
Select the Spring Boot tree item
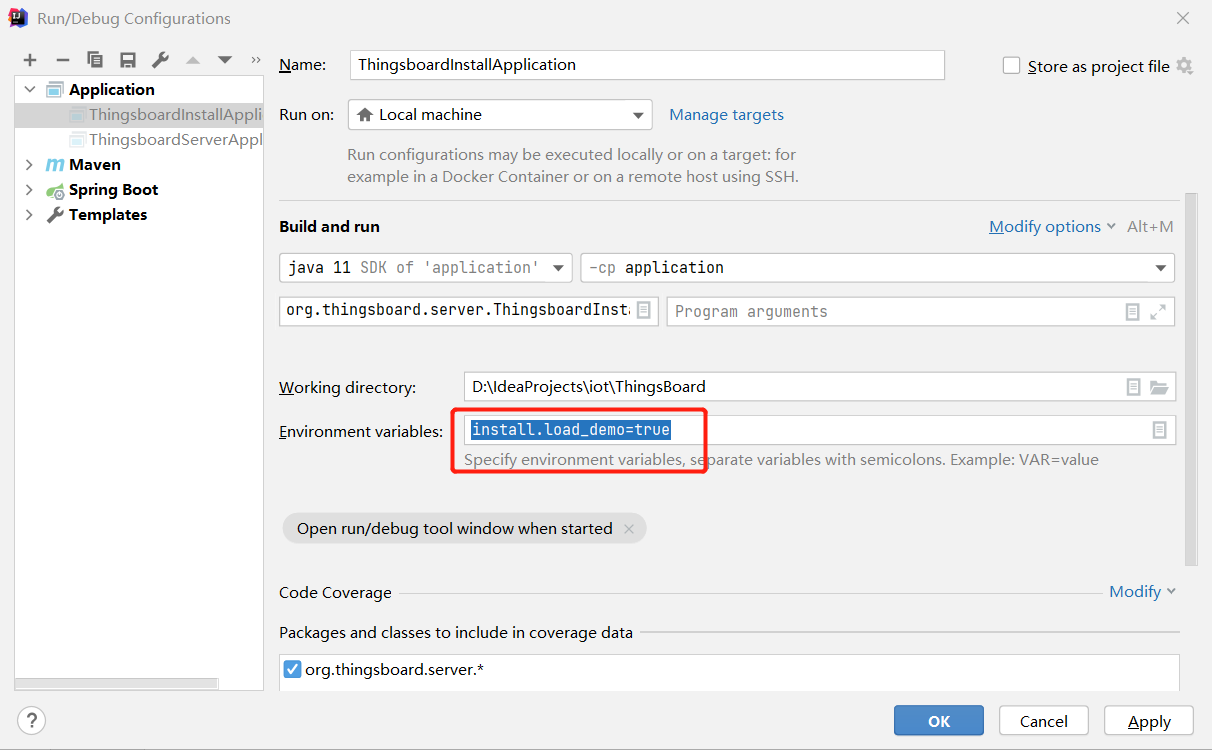pos(113,190)
